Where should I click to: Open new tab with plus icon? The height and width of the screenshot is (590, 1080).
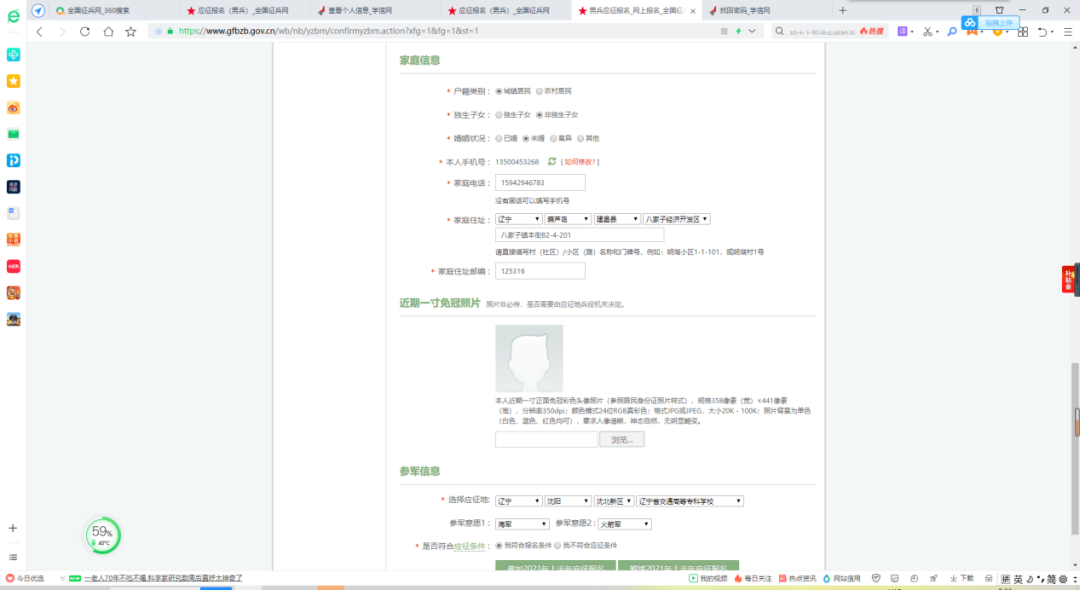pyautogui.click(x=842, y=10)
